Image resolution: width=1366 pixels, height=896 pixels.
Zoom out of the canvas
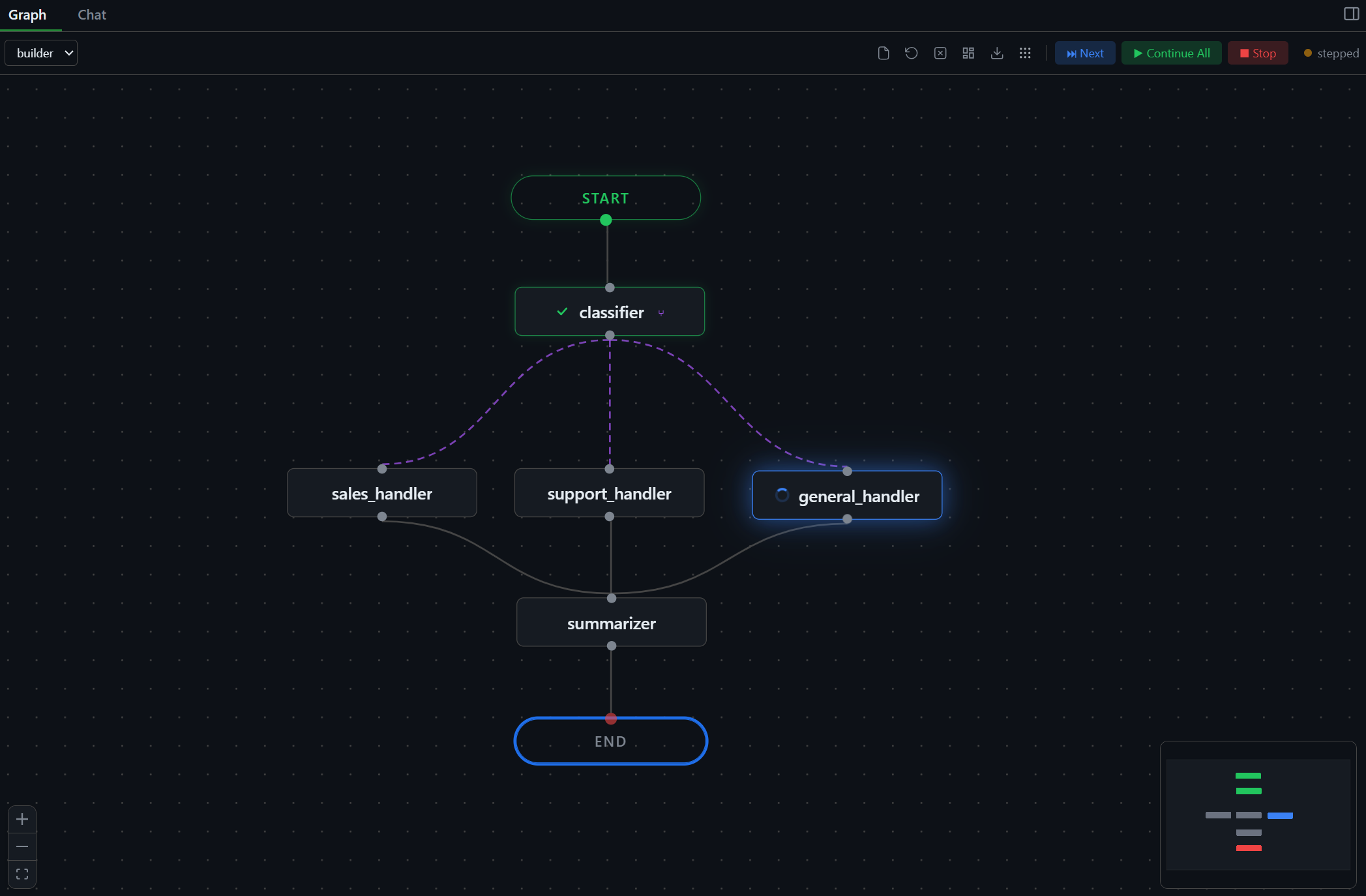coord(22,846)
